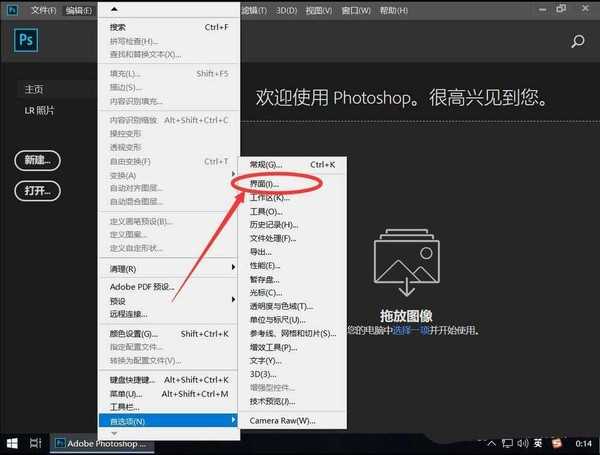Click the Photoshop Ps logo icon
600x455 pixels.
click(x=26, y=42)
